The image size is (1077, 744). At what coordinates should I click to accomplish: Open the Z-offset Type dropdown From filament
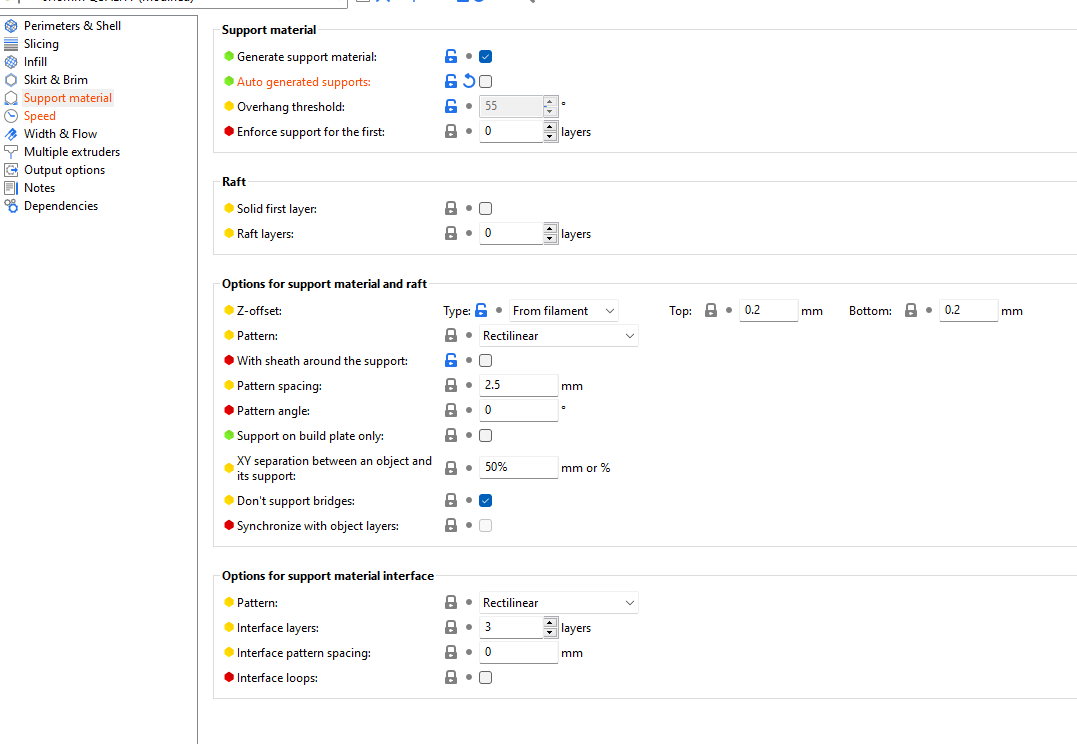pos(563,311)
